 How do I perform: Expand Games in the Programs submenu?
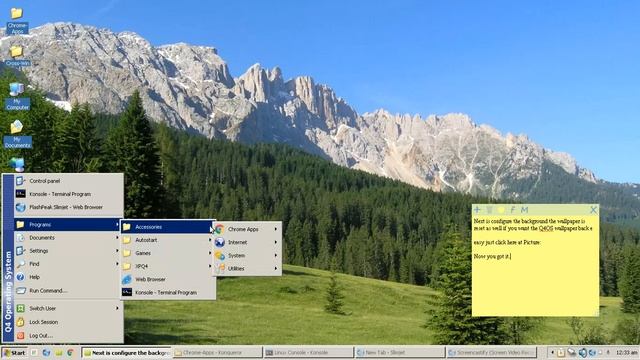[168, 253]
